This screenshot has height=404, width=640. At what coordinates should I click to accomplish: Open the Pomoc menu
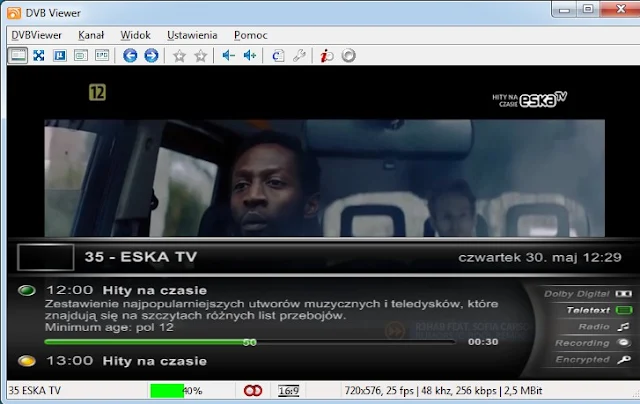tap(251, 35)
